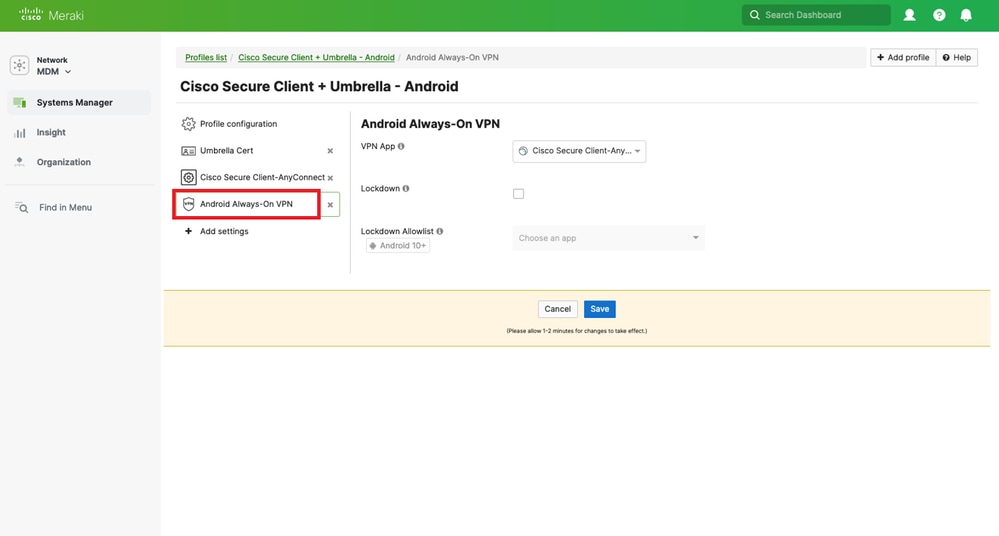This screenshot has width=999, height=536.
Task: Open the VPN App dropdown
Action: tap(579, 151)
